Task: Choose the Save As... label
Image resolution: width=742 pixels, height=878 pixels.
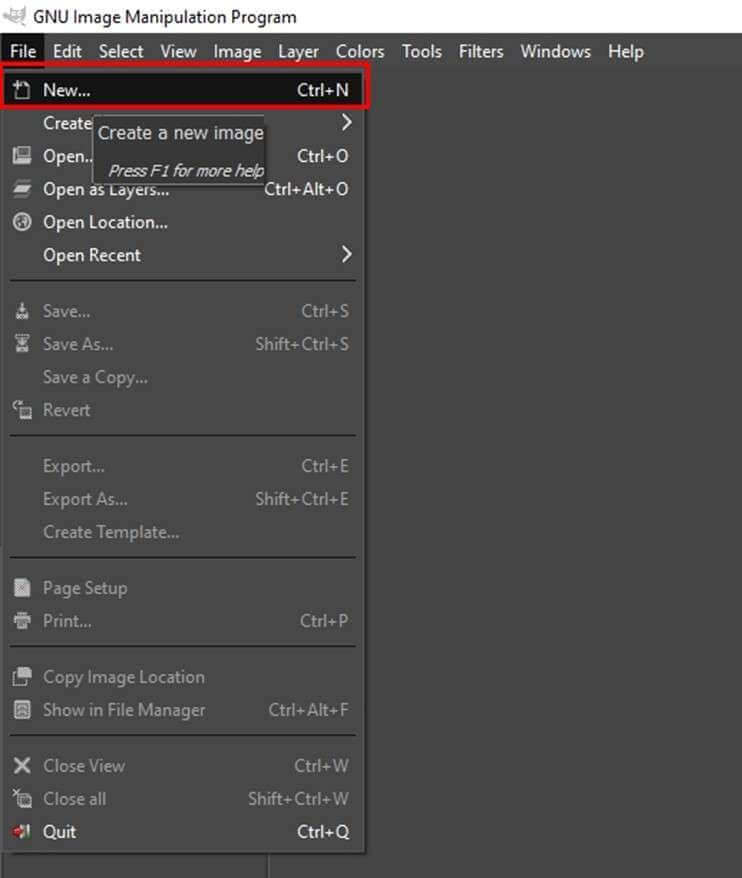Action: pyautogui.click(x=78, y=344)
